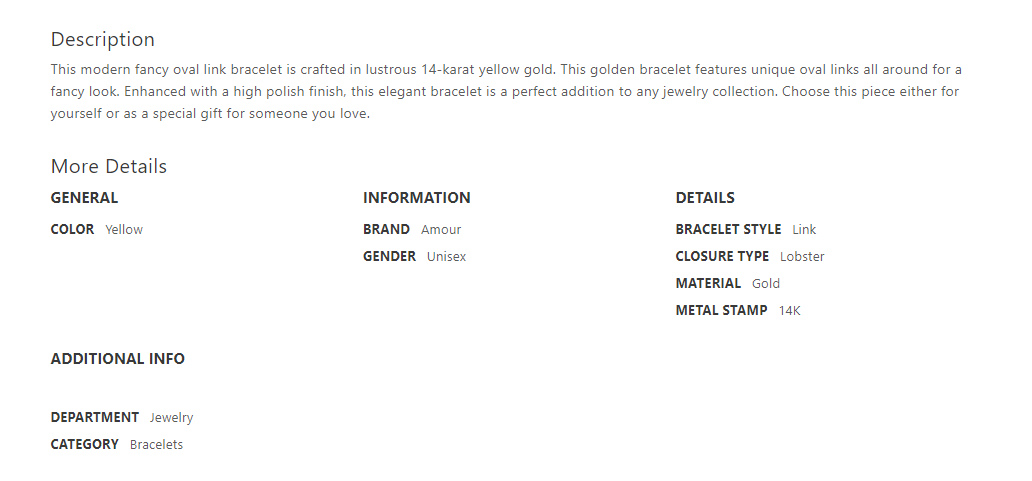
Task: Select the ADDITIONAL INFO heading
Action: point(118,359)
